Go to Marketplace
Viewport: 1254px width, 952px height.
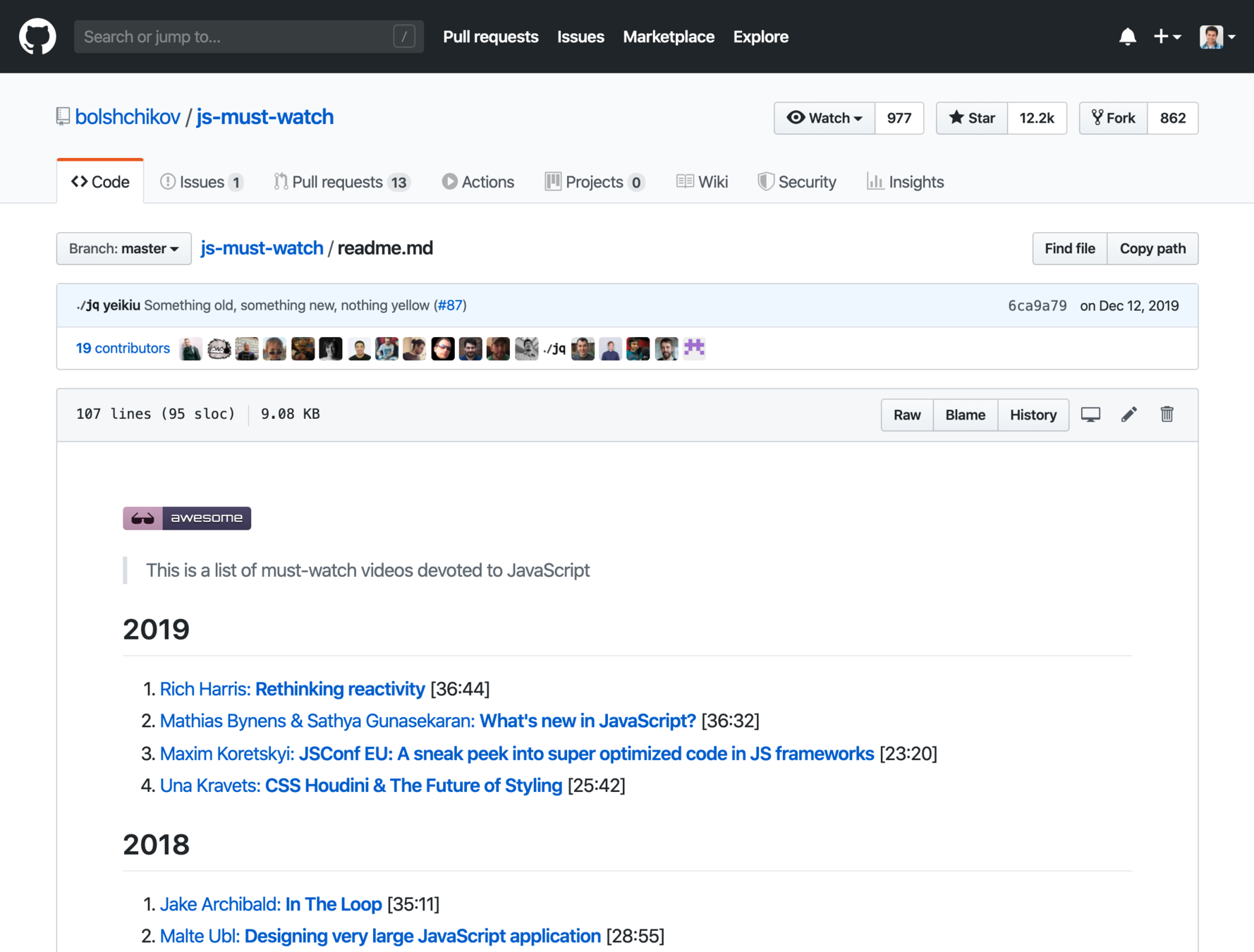pyautogui.click(x=669, y=37)
